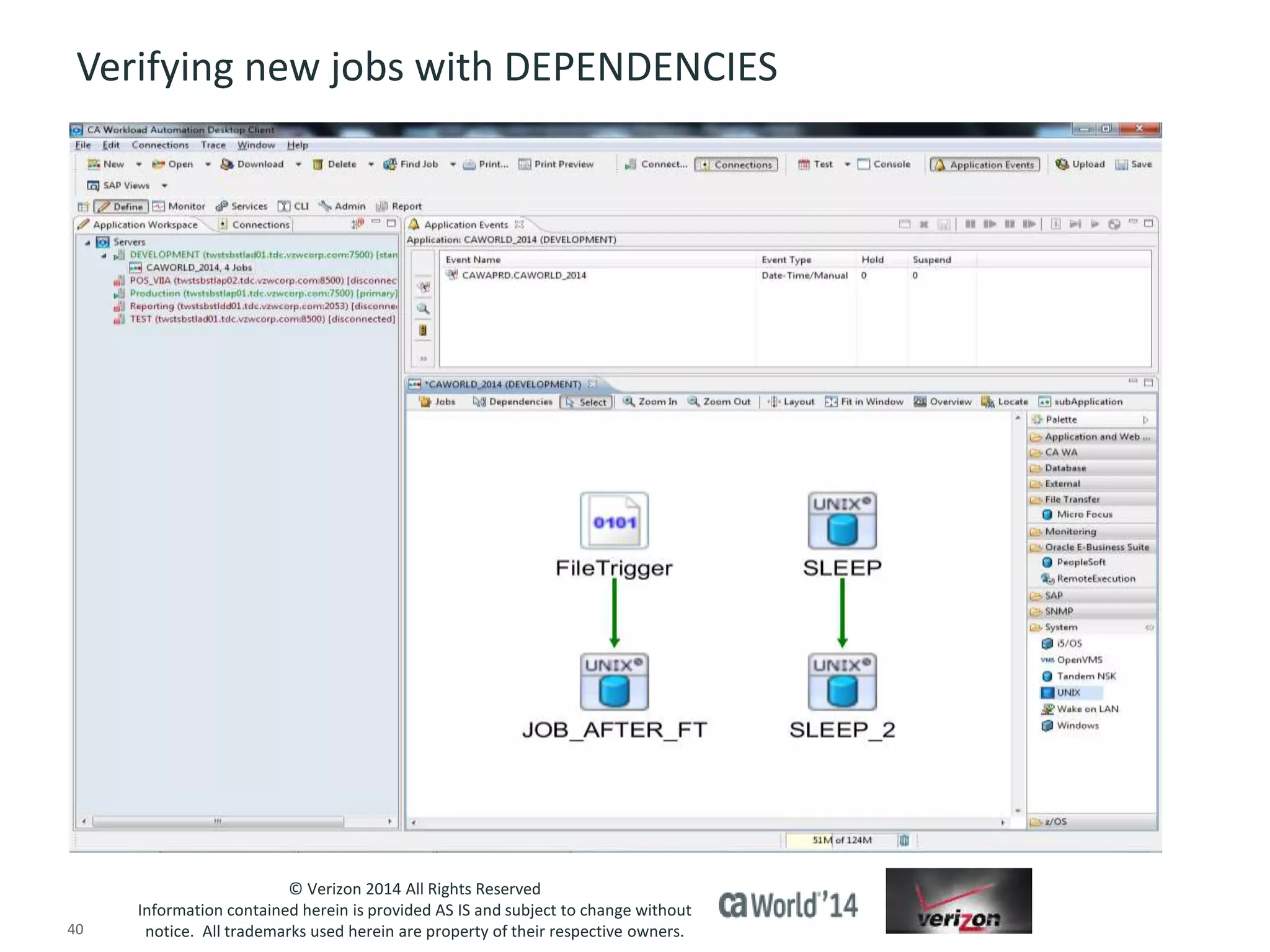Image resolution: width=1270 pixels, height=952 pixels.
Task: Select the Connections tab in left panel
Action: click(x=254, y=225)
